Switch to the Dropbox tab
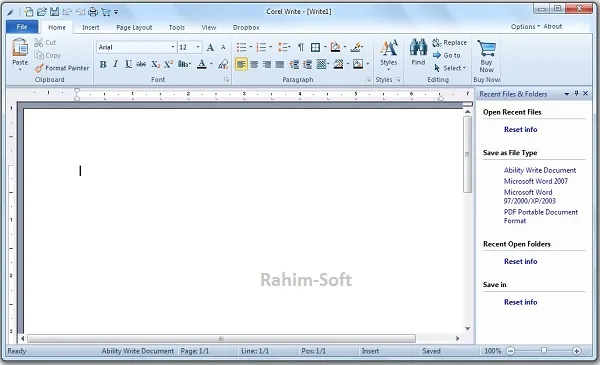 246,28
